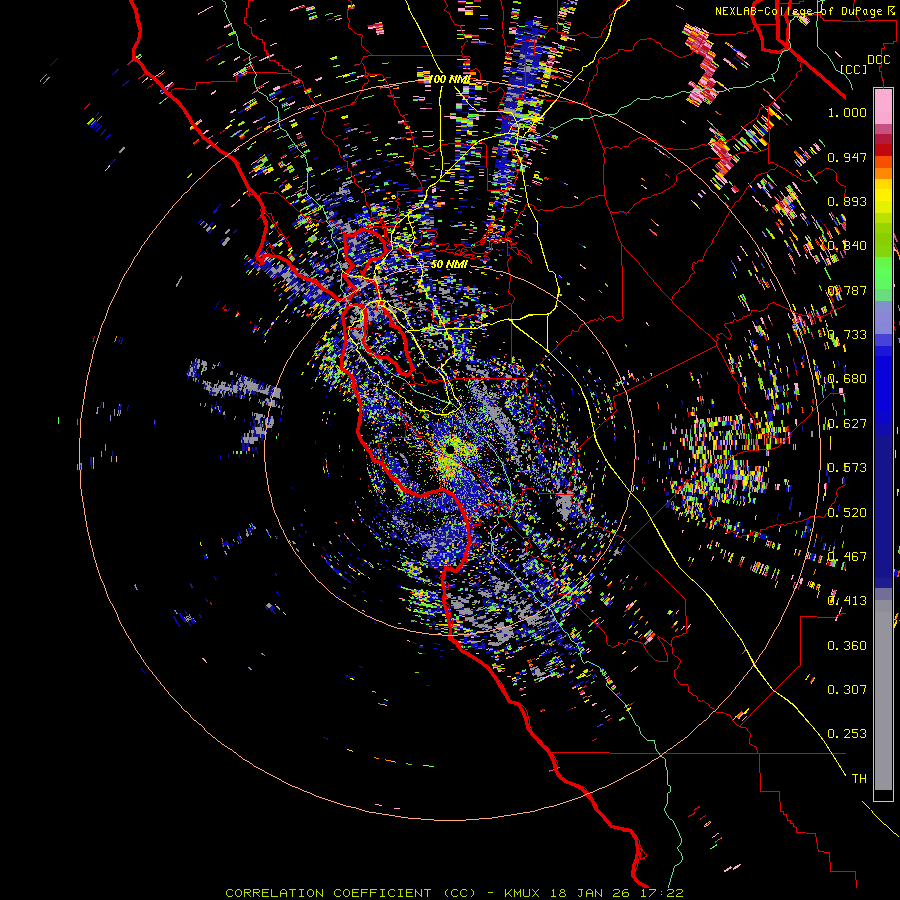Click the 50 NMI range ring label
Viewport: 900px width, 900px height.
449,265
